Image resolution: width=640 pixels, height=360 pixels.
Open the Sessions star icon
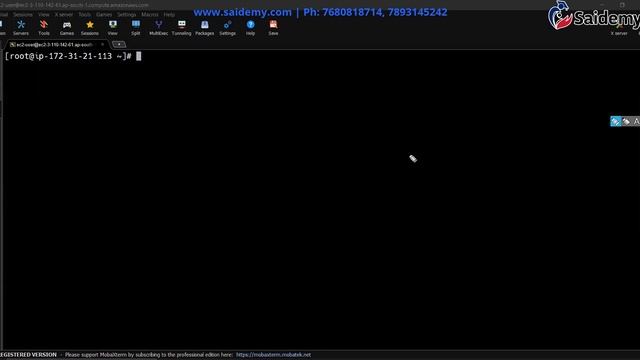(x=89, y=28)
